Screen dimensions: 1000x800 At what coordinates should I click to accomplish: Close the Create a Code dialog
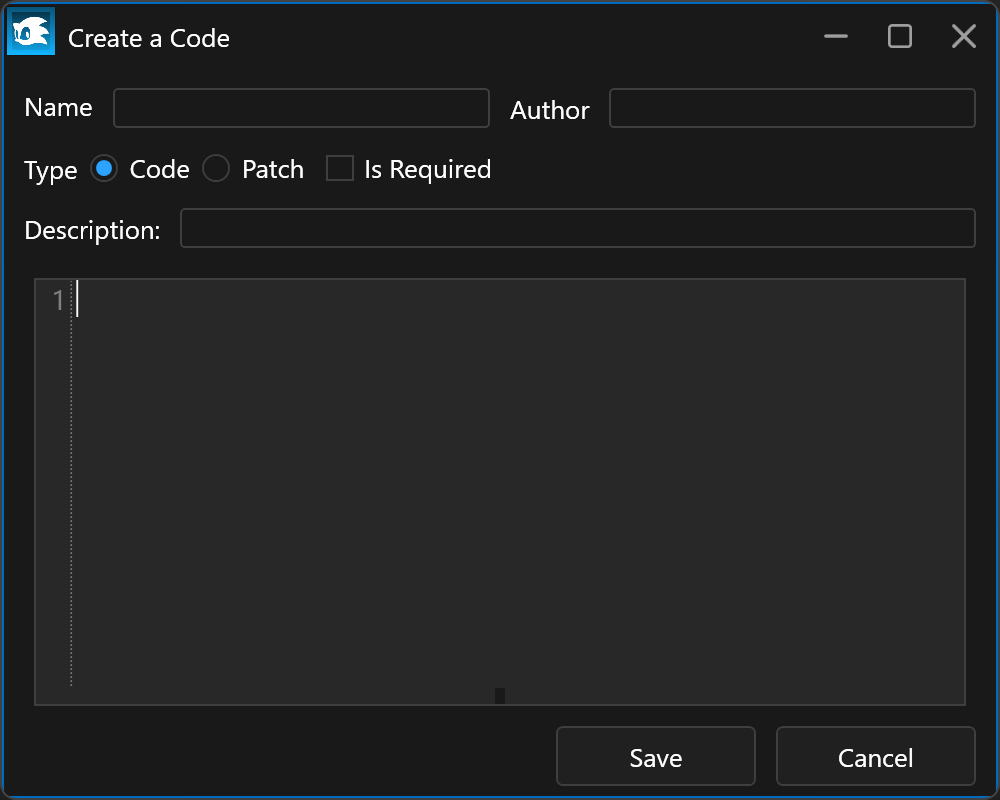tap(963, 37)
